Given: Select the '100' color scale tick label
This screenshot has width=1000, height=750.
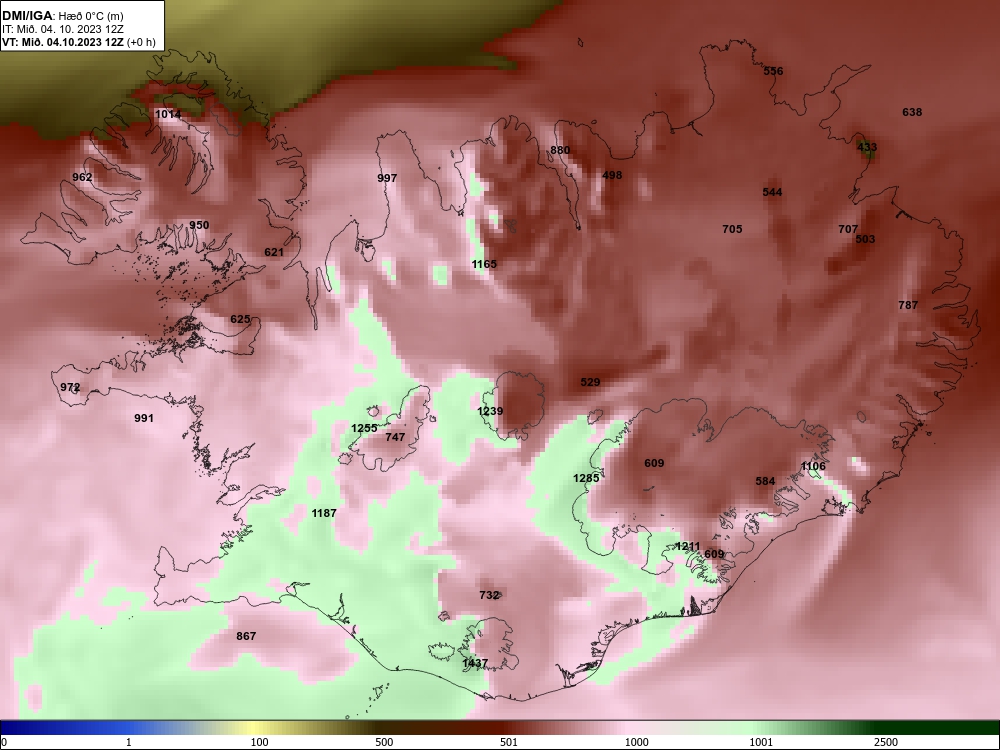Looking at the screenshot, I should (259, 742).
